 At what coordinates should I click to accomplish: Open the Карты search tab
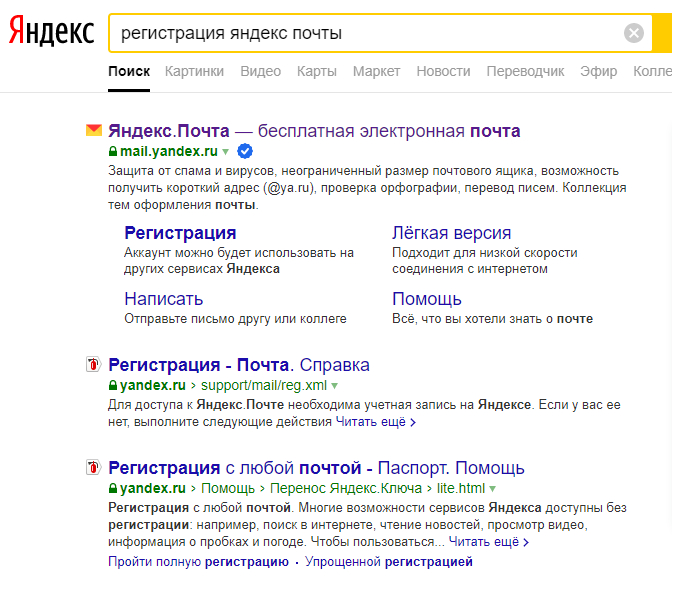[317, 71]
